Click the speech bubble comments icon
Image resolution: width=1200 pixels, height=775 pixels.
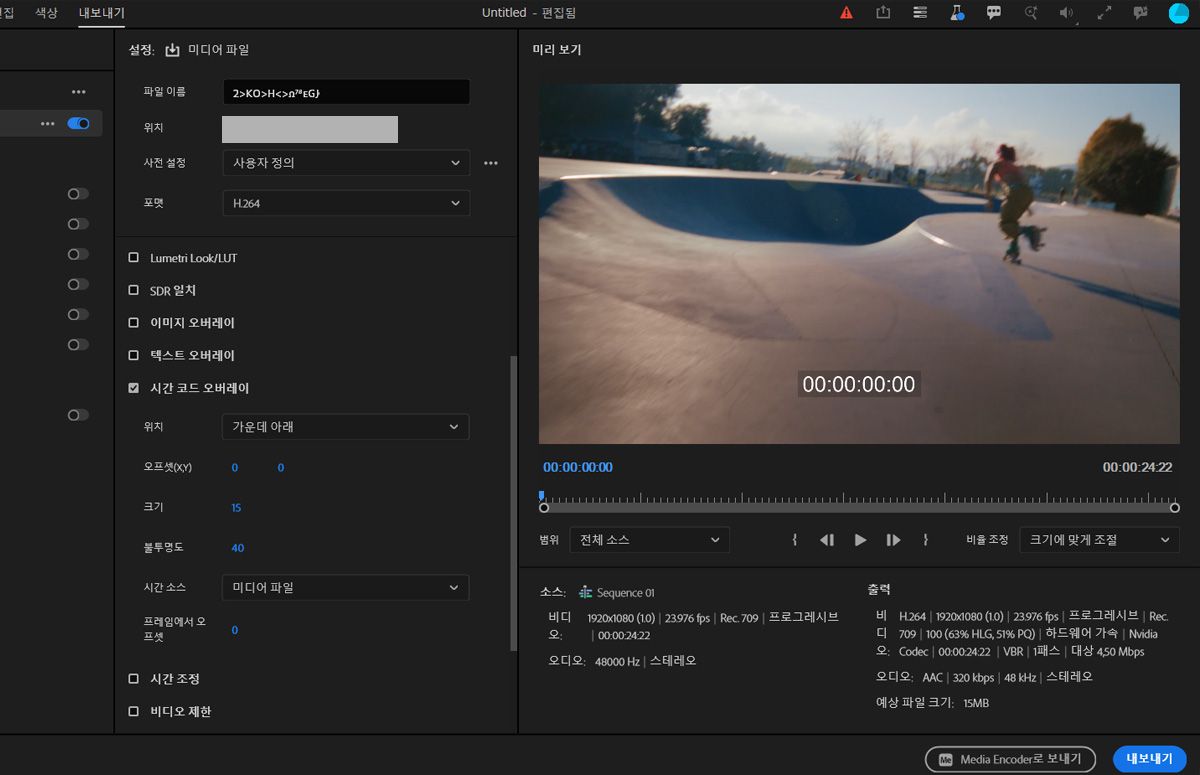pyautogui.click(x=994, y=13)
